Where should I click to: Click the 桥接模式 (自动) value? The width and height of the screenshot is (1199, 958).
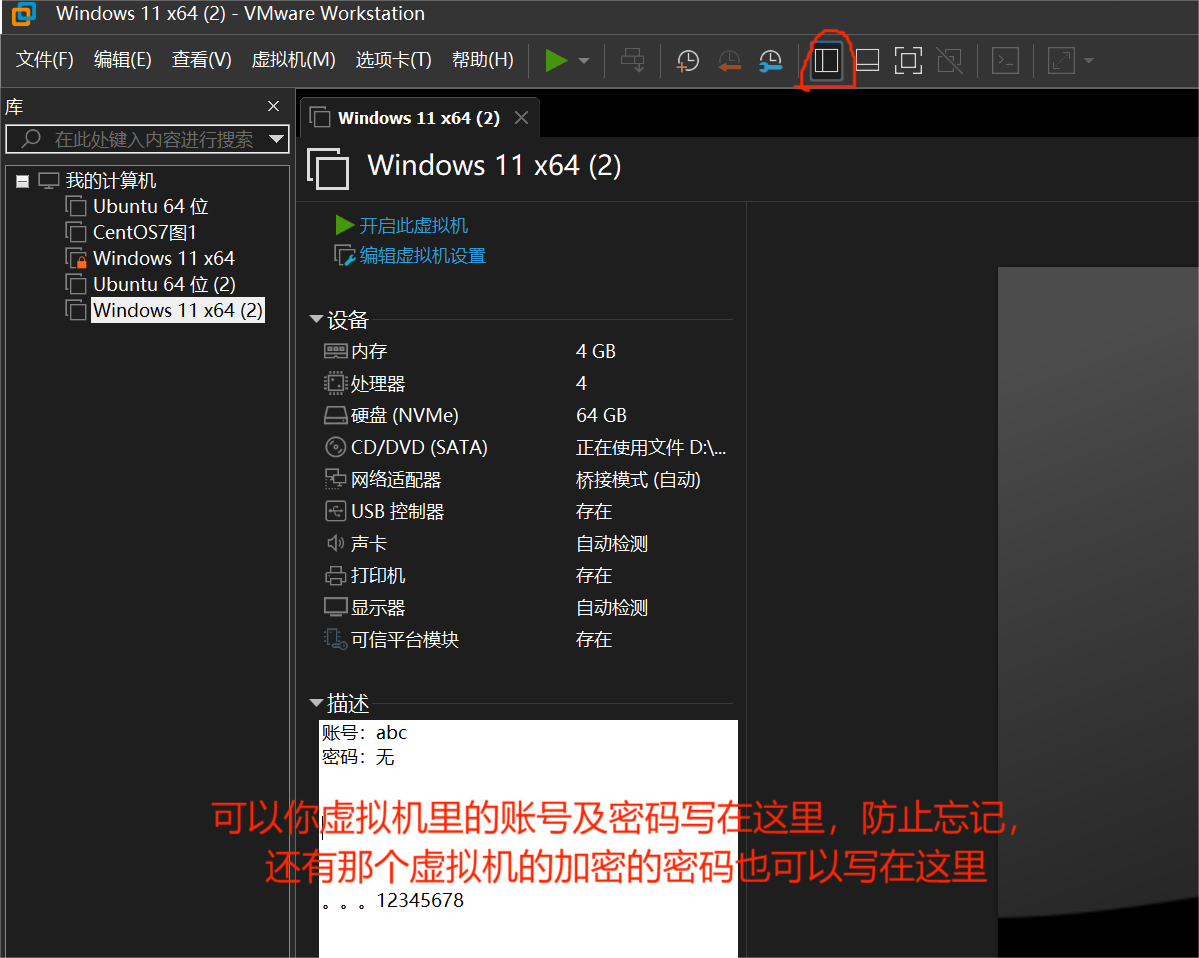[638, 479]
